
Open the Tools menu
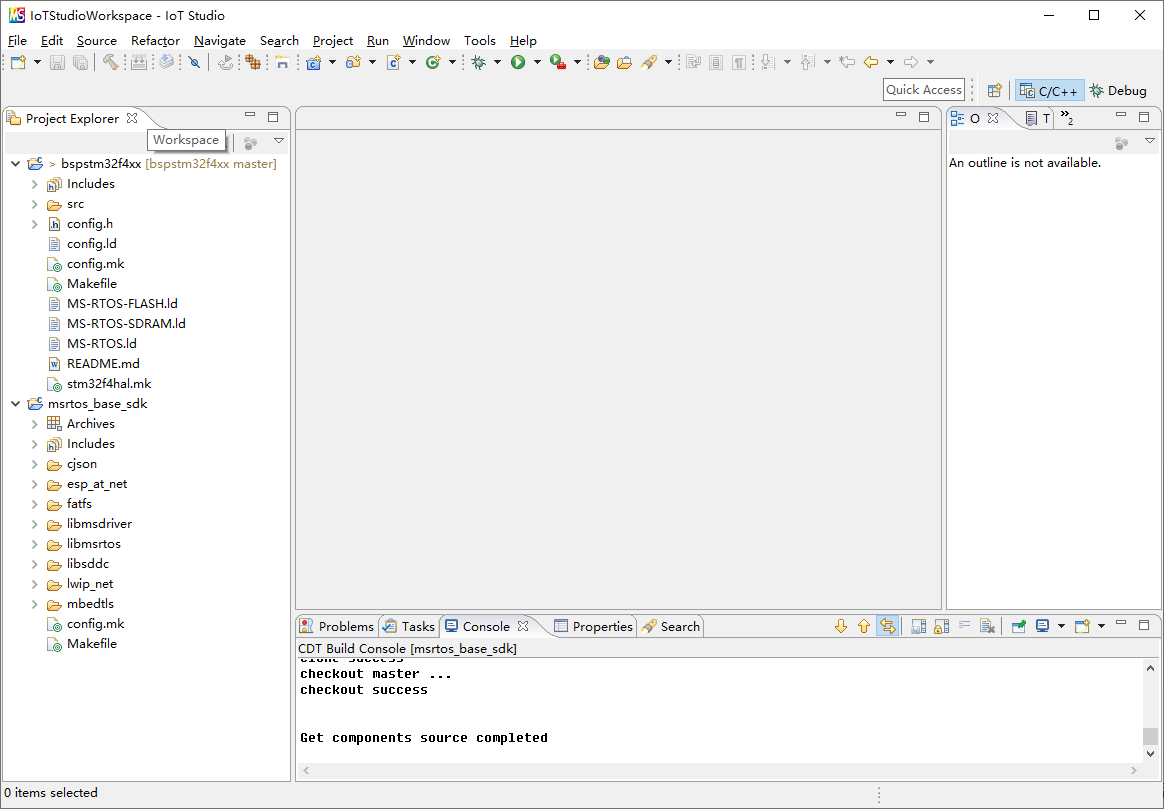point(480,41)
